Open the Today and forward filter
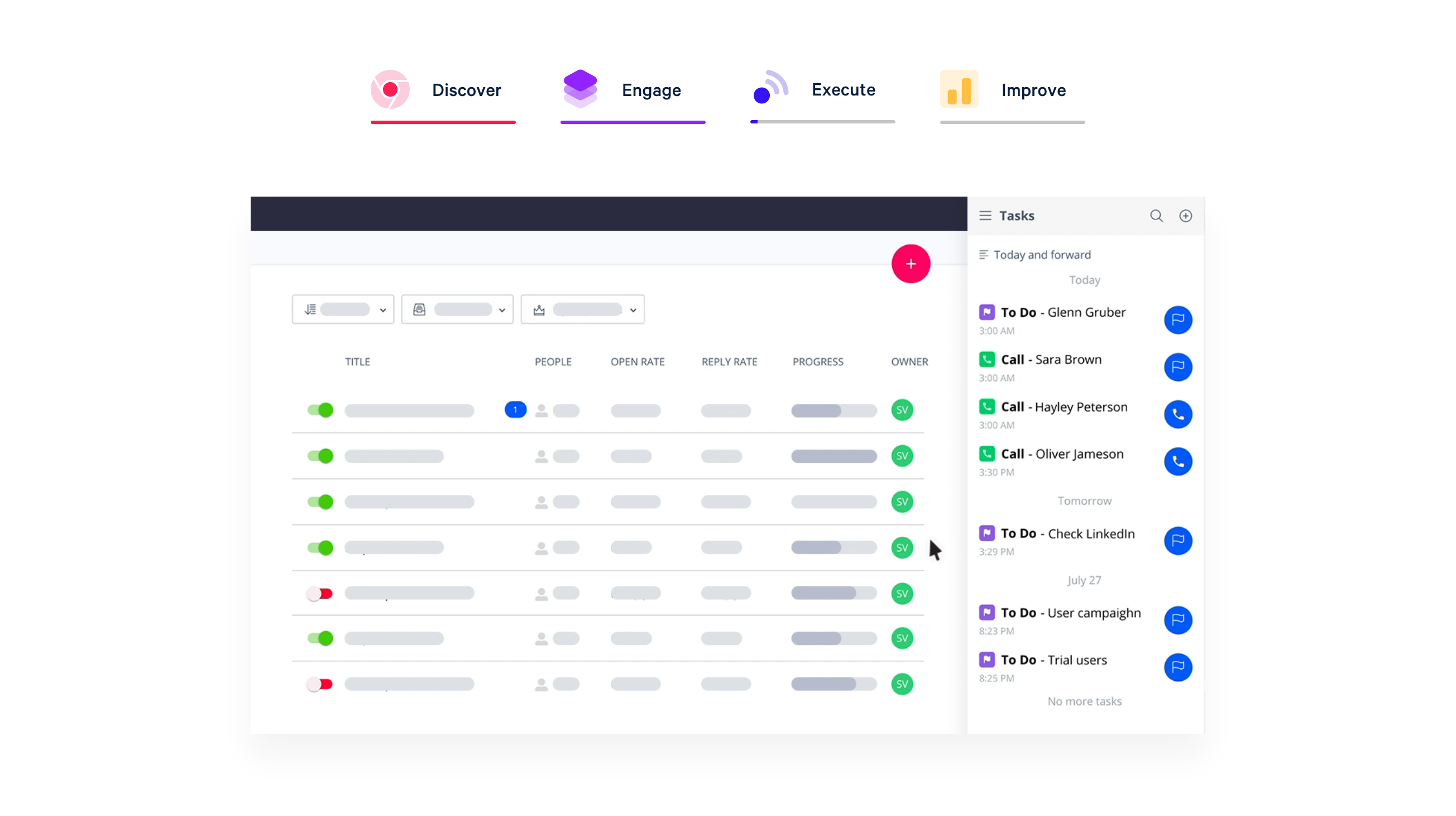Viewport: 1456px width, 816px height. point(1035,255)
